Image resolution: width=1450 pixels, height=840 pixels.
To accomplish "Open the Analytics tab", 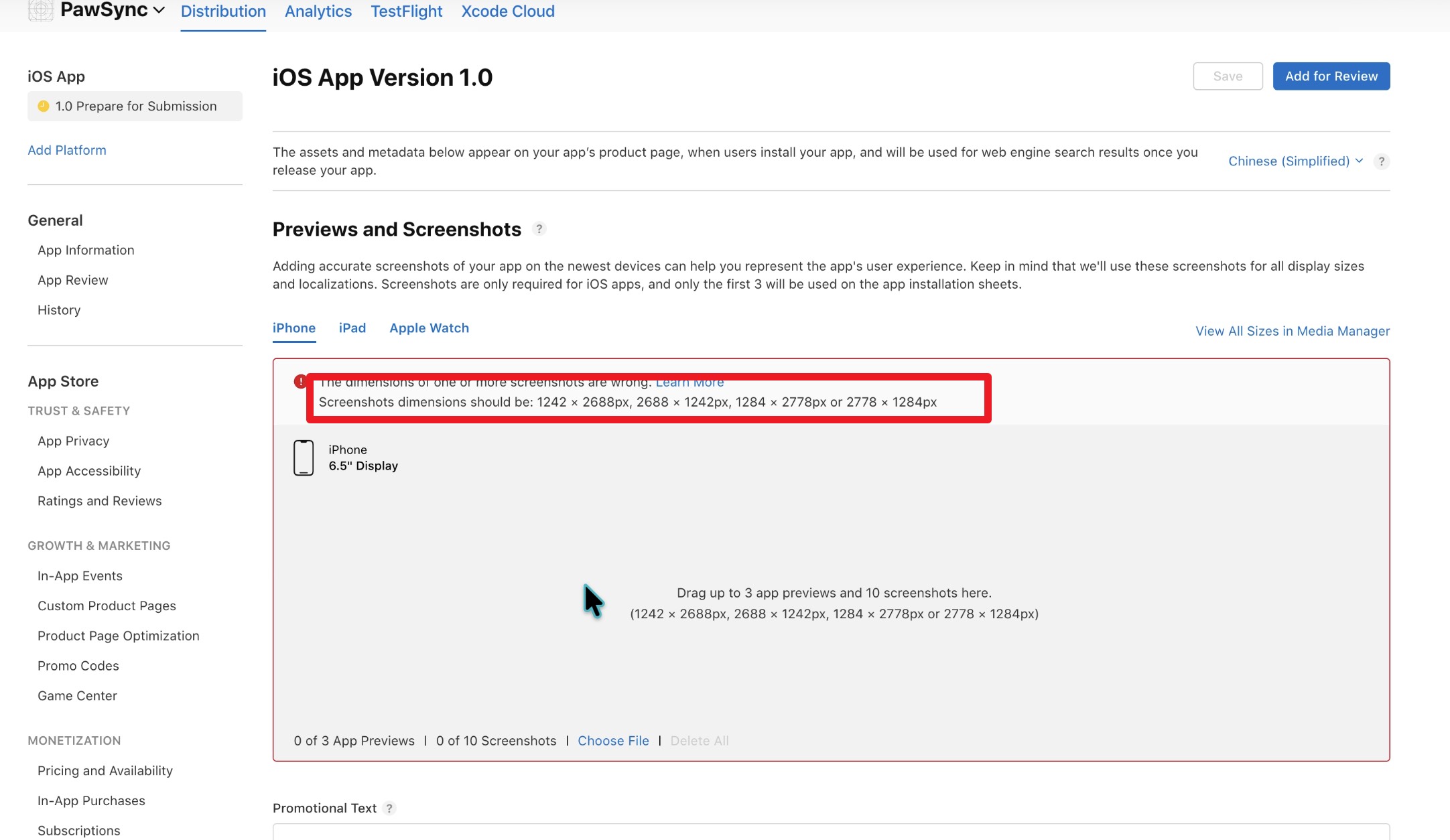I will (x=318, y=11).
